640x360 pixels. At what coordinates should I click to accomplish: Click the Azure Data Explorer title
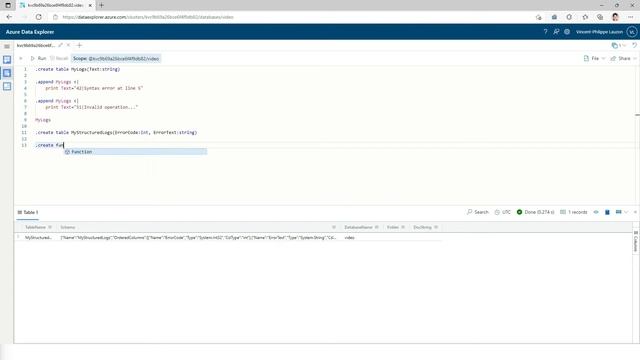coord(30,32)
